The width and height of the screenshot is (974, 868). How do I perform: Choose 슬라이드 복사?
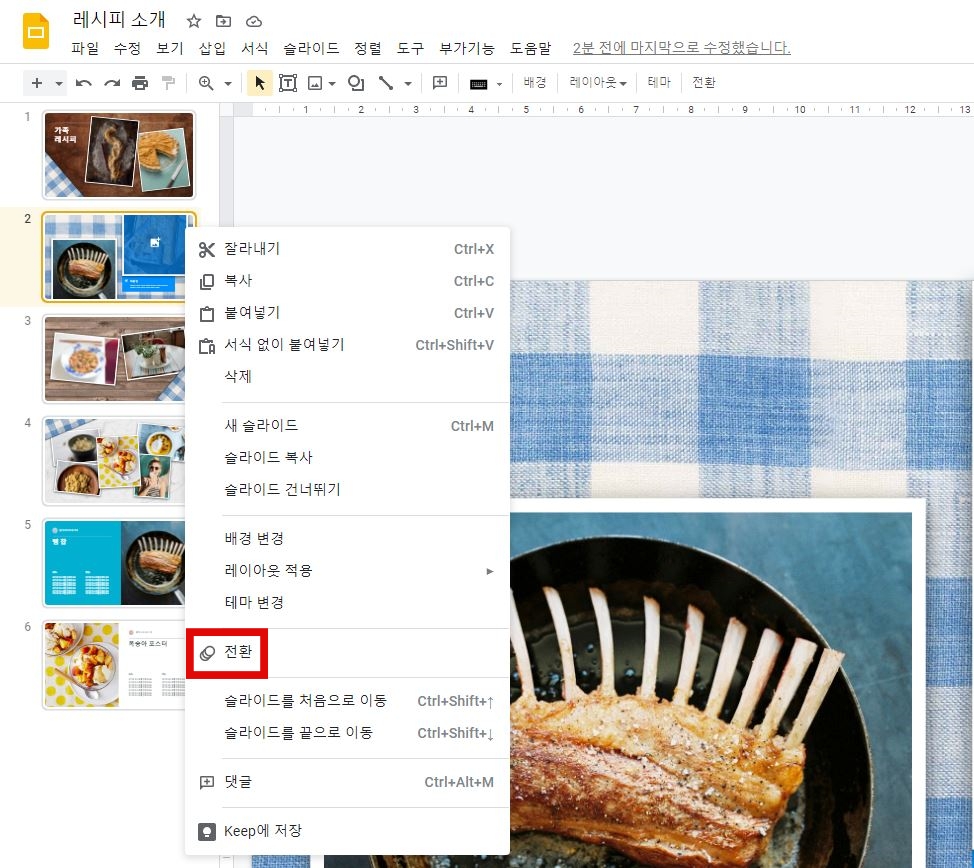tap(347, 458)
